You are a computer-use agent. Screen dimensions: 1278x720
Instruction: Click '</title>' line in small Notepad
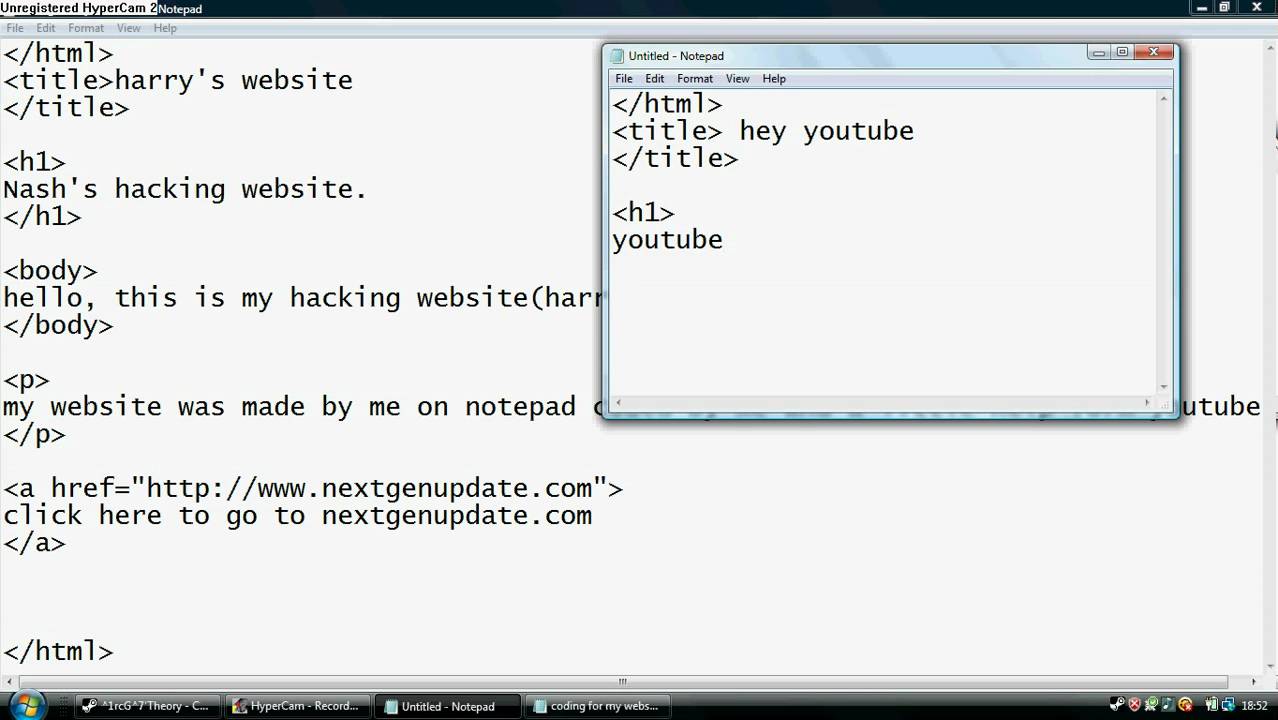point(675,158)
